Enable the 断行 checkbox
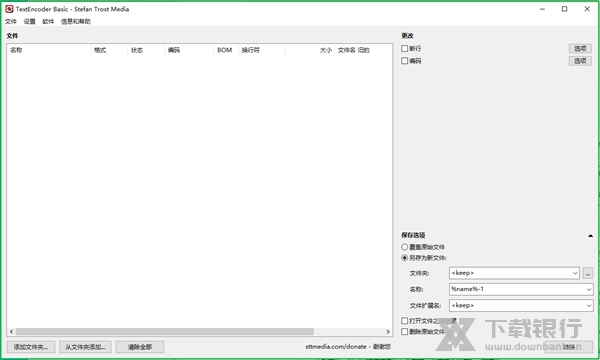 point(404,49)
